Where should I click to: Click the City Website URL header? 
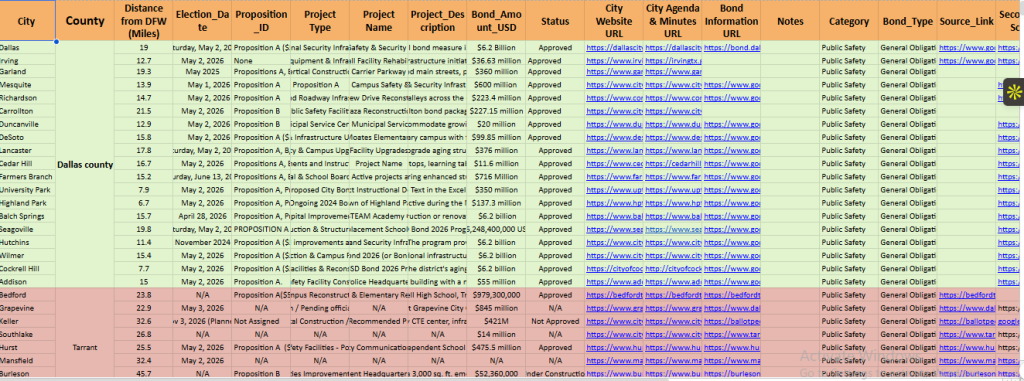click(614, 21)
